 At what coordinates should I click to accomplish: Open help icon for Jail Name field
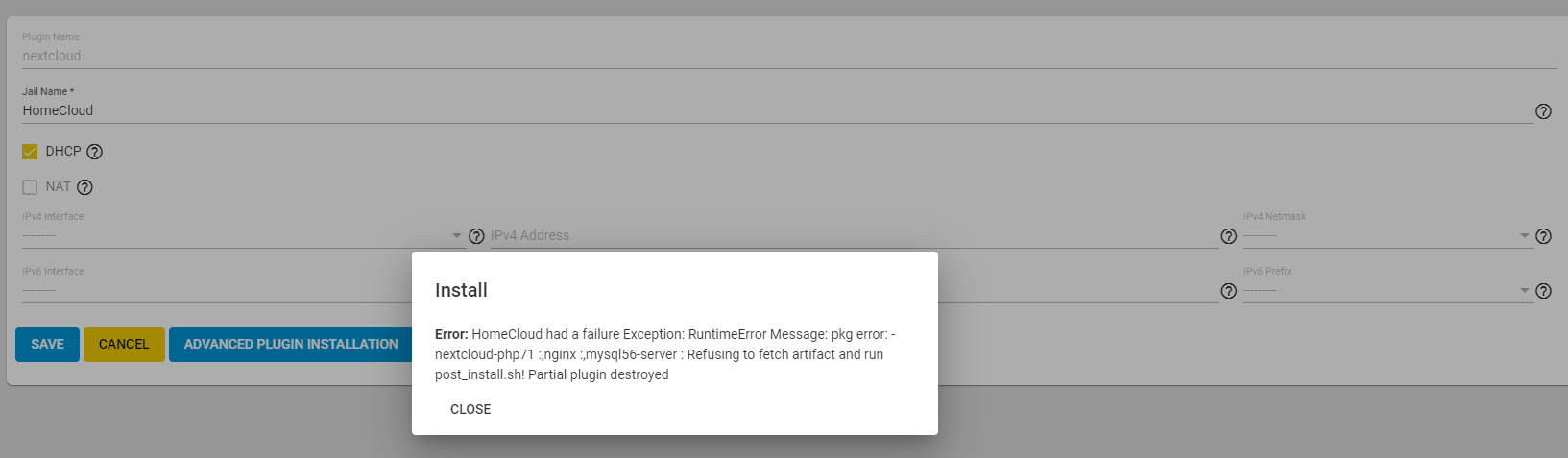[x=1543, y=111]
